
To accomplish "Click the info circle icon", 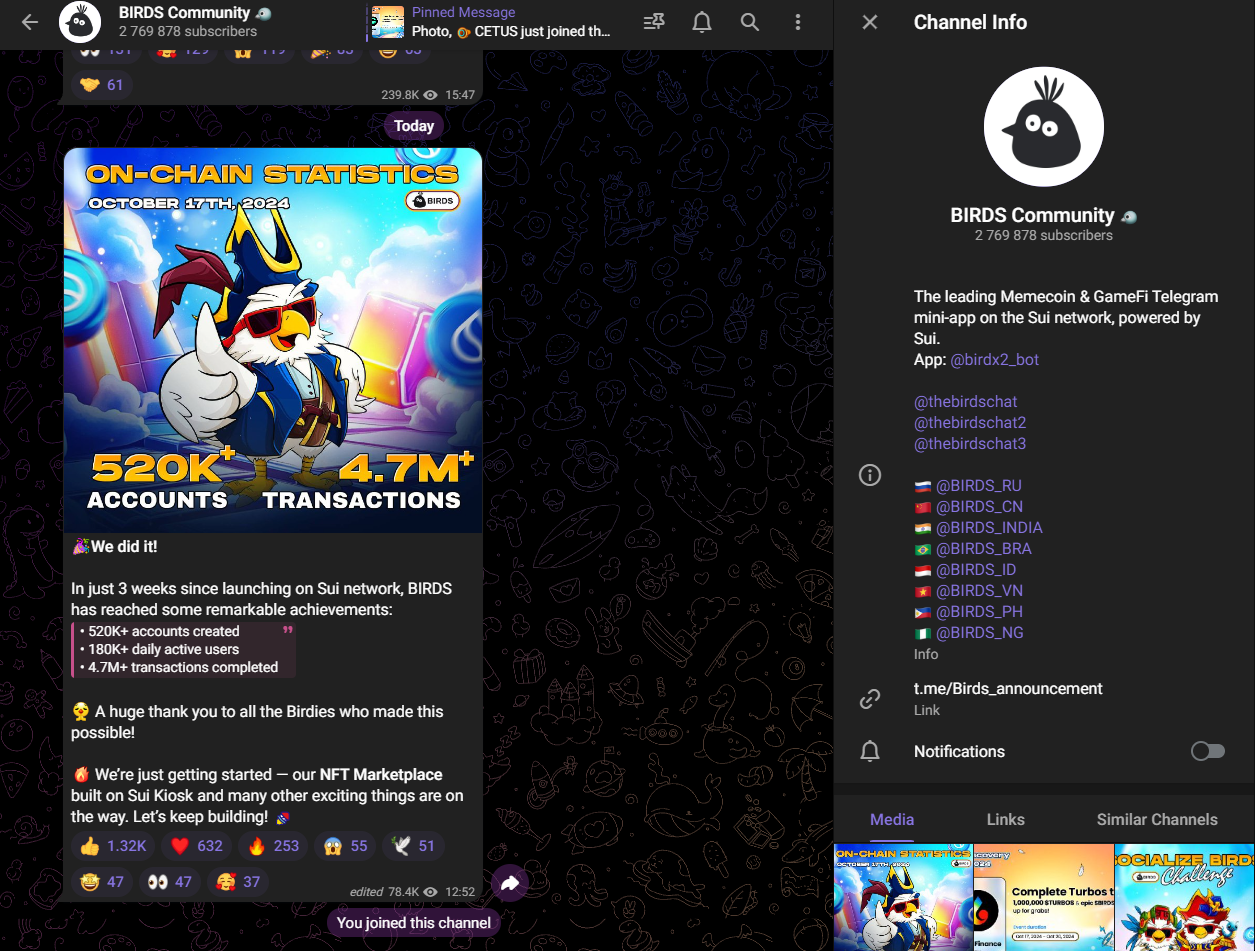I will point(870,475).
